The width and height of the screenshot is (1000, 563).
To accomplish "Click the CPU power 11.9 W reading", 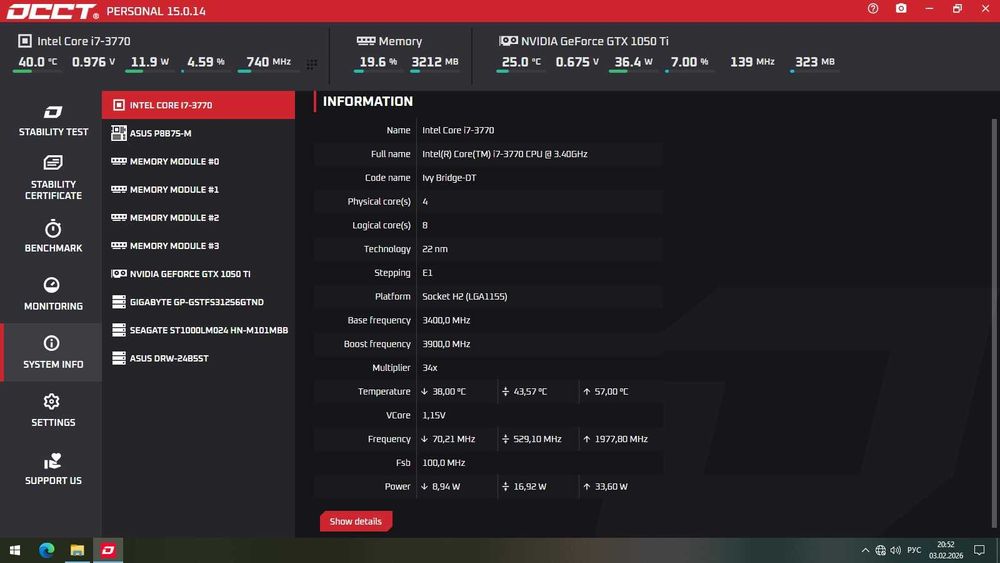I will [150, 62].
